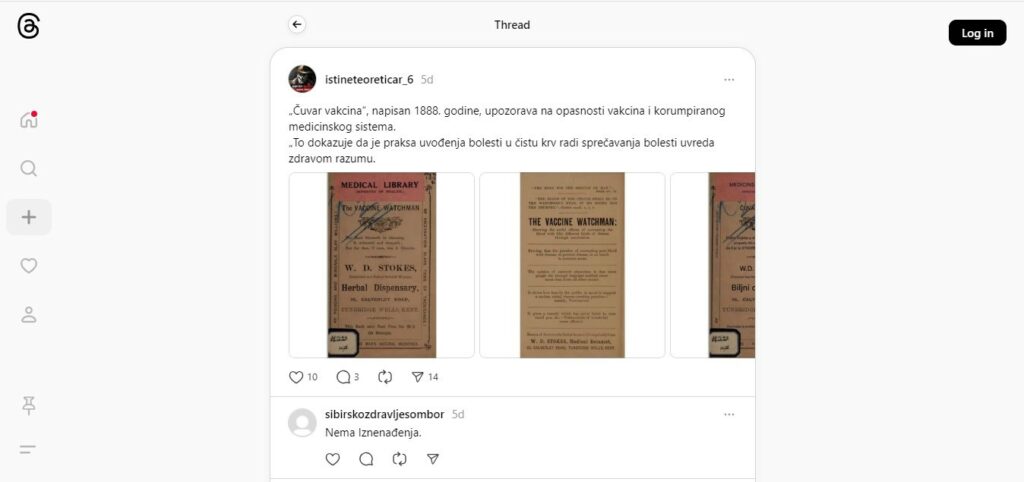The height and width of the screenshot is (482, 1024).
Task: Open istineteoreticar_6 profile link
Action: point(369,80)
